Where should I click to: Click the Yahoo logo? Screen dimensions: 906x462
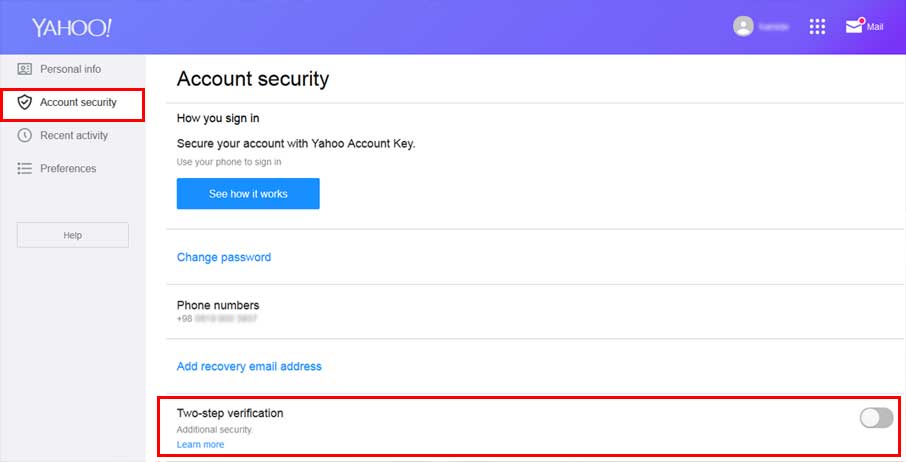point(72,27)
